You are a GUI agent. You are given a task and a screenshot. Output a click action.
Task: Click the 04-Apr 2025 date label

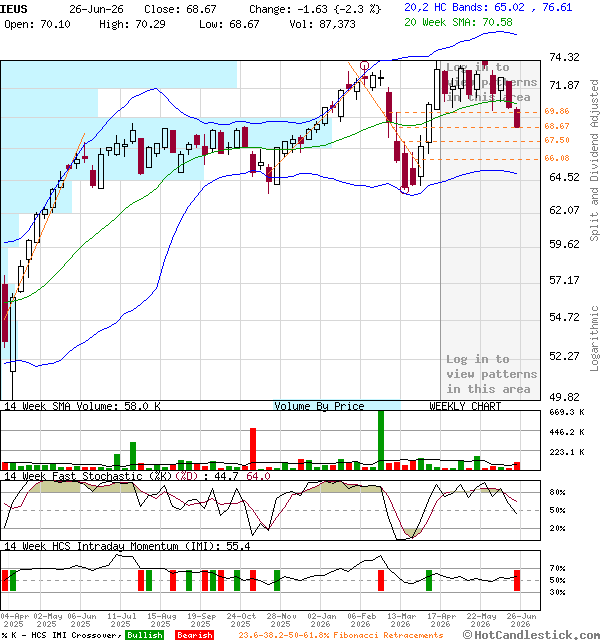click(14, 620)
